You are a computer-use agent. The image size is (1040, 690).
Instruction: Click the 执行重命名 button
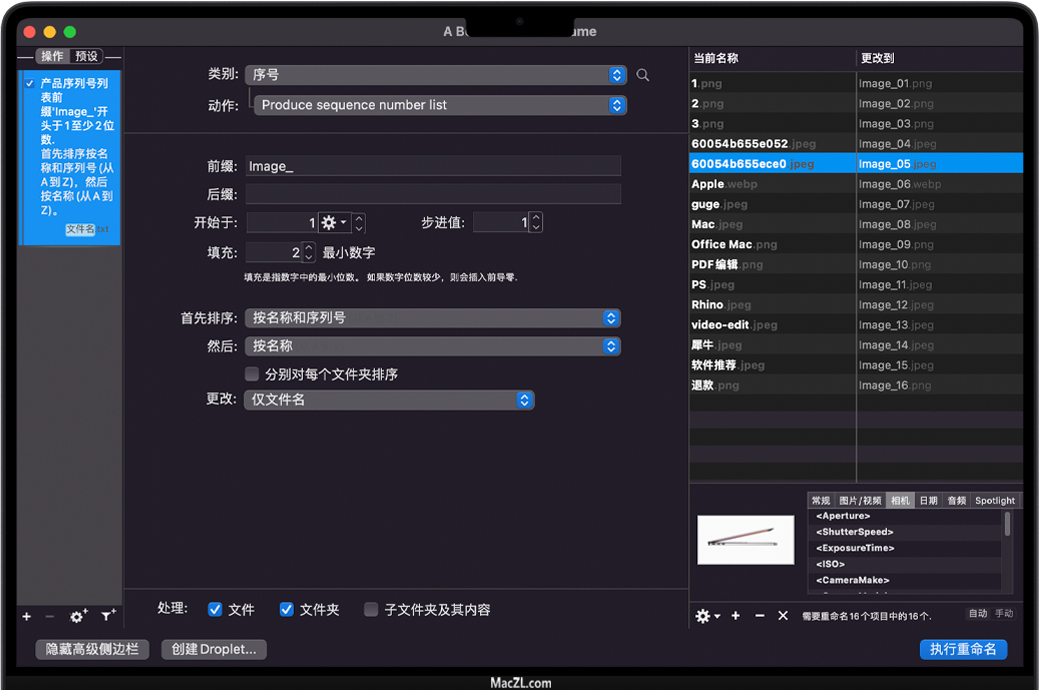(x=962, y=649)
